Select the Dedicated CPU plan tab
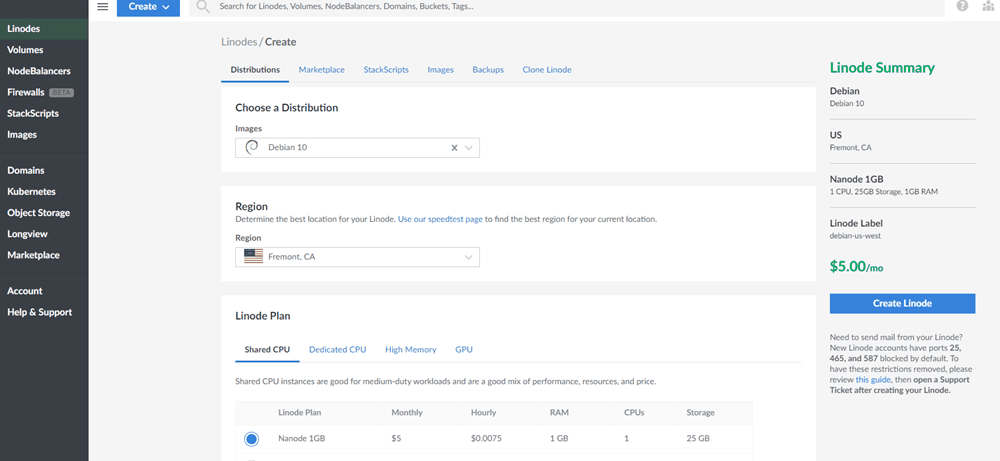The image size is (1000, 461). pyautogui.click(x=337, y=349)
